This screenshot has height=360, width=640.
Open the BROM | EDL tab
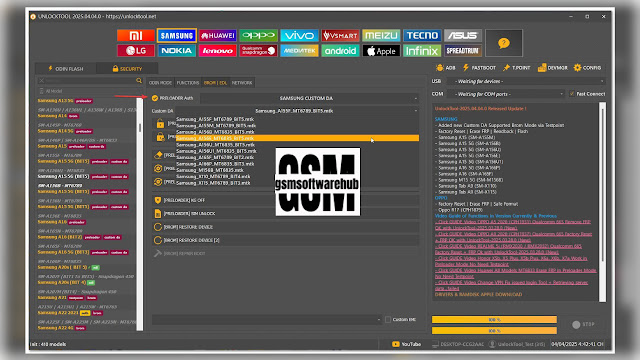(x=215, y=82)
